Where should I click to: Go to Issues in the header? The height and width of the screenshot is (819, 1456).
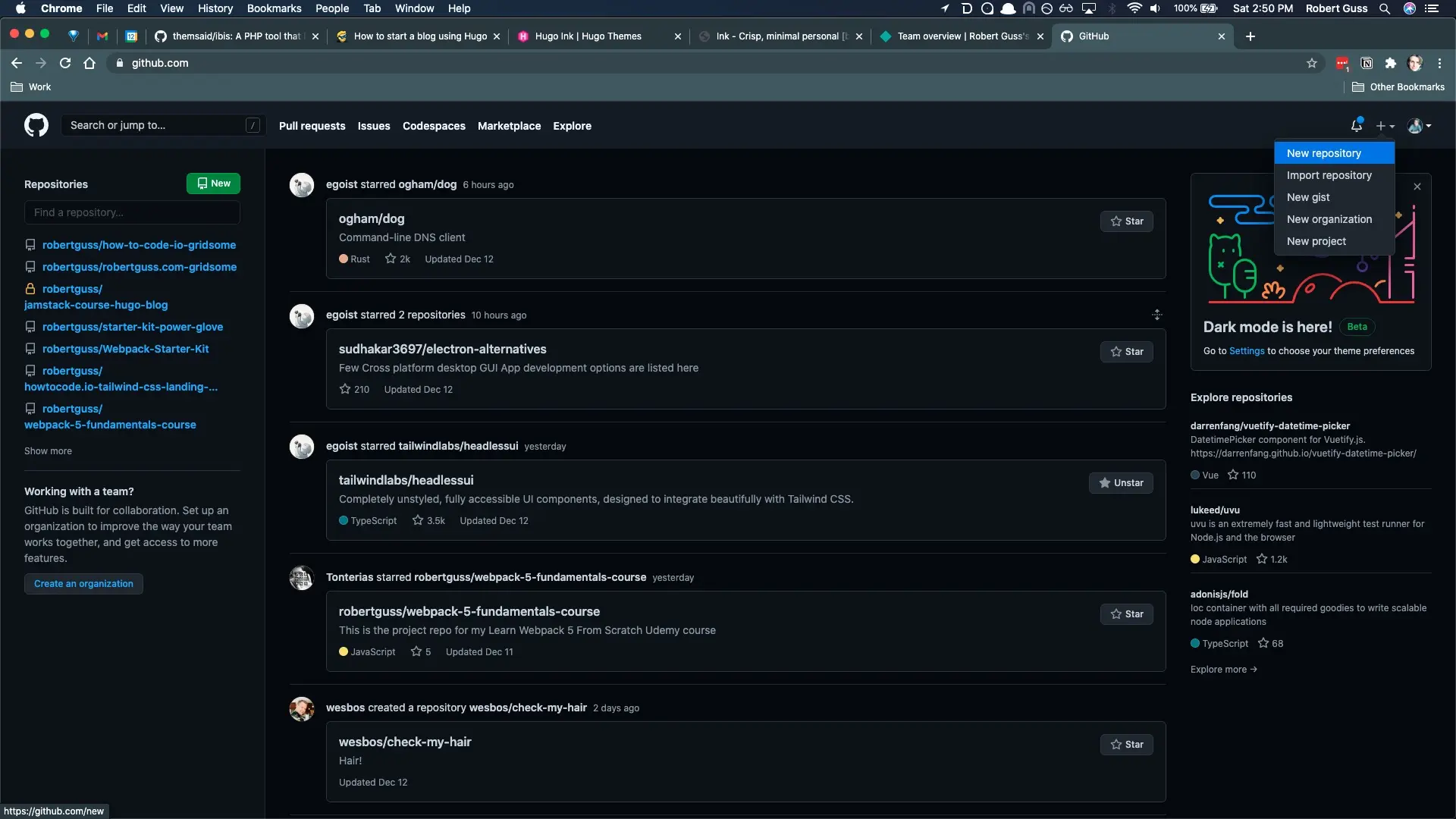[374, 126]
